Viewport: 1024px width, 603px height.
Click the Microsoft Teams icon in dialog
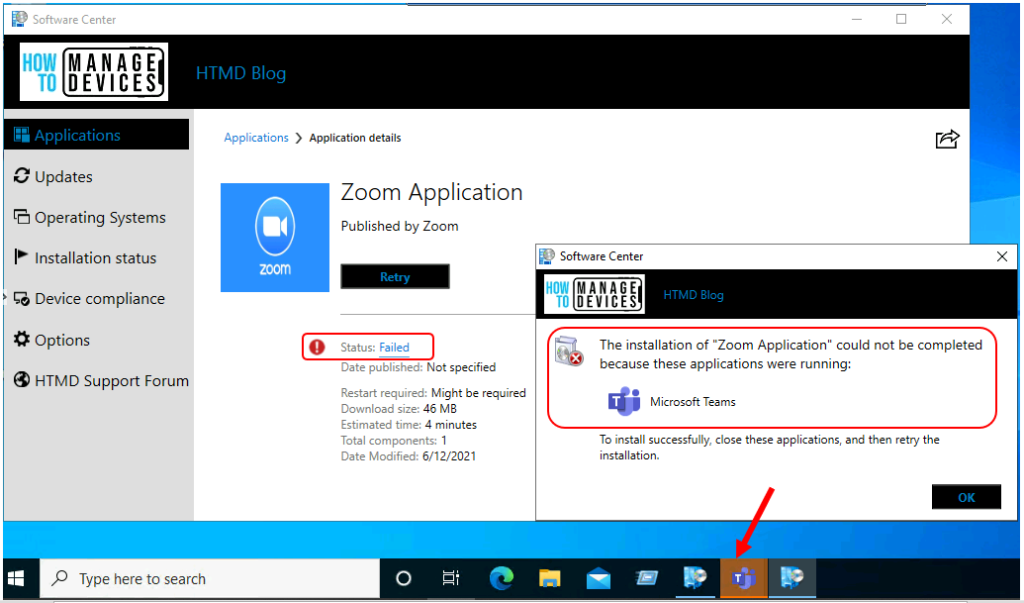[x=624, y=402]
